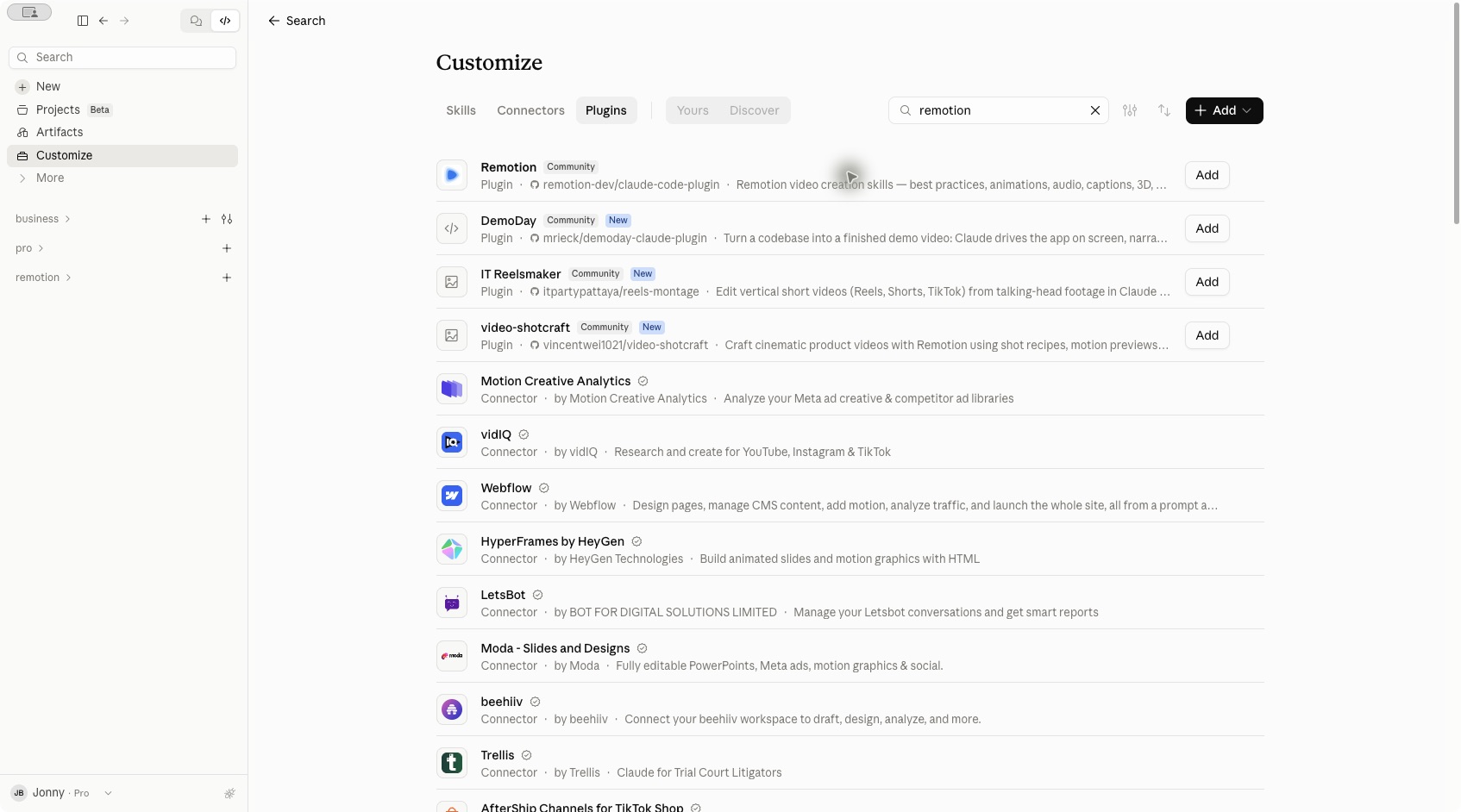
Task: Expand the business project group
Action: pyautogui.click(x=42, y=219)
